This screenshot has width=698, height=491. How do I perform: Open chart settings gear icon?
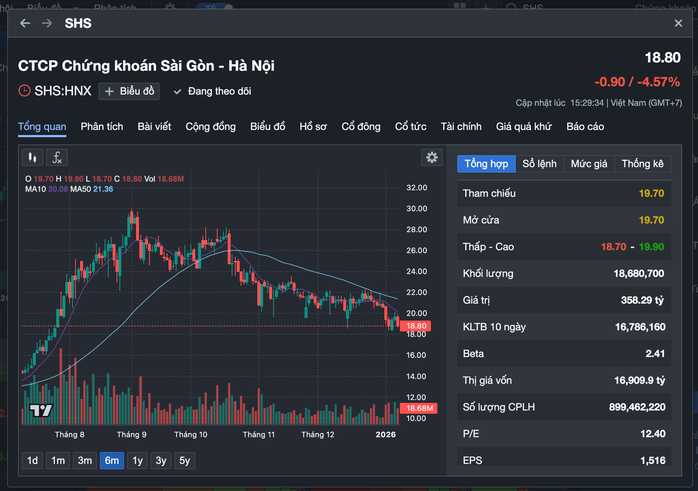click(x=431, y=157)
